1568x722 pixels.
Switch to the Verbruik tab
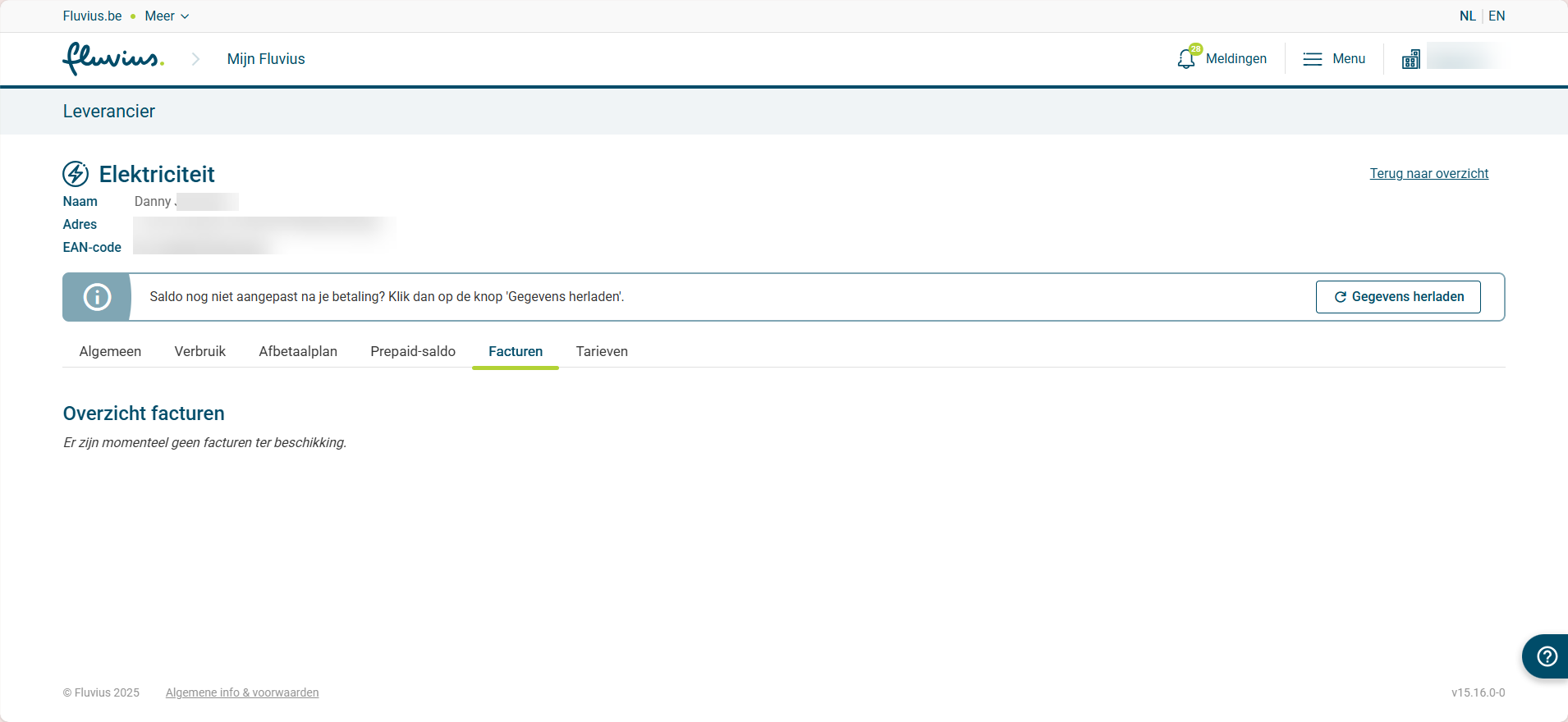(x=199, y=351)
